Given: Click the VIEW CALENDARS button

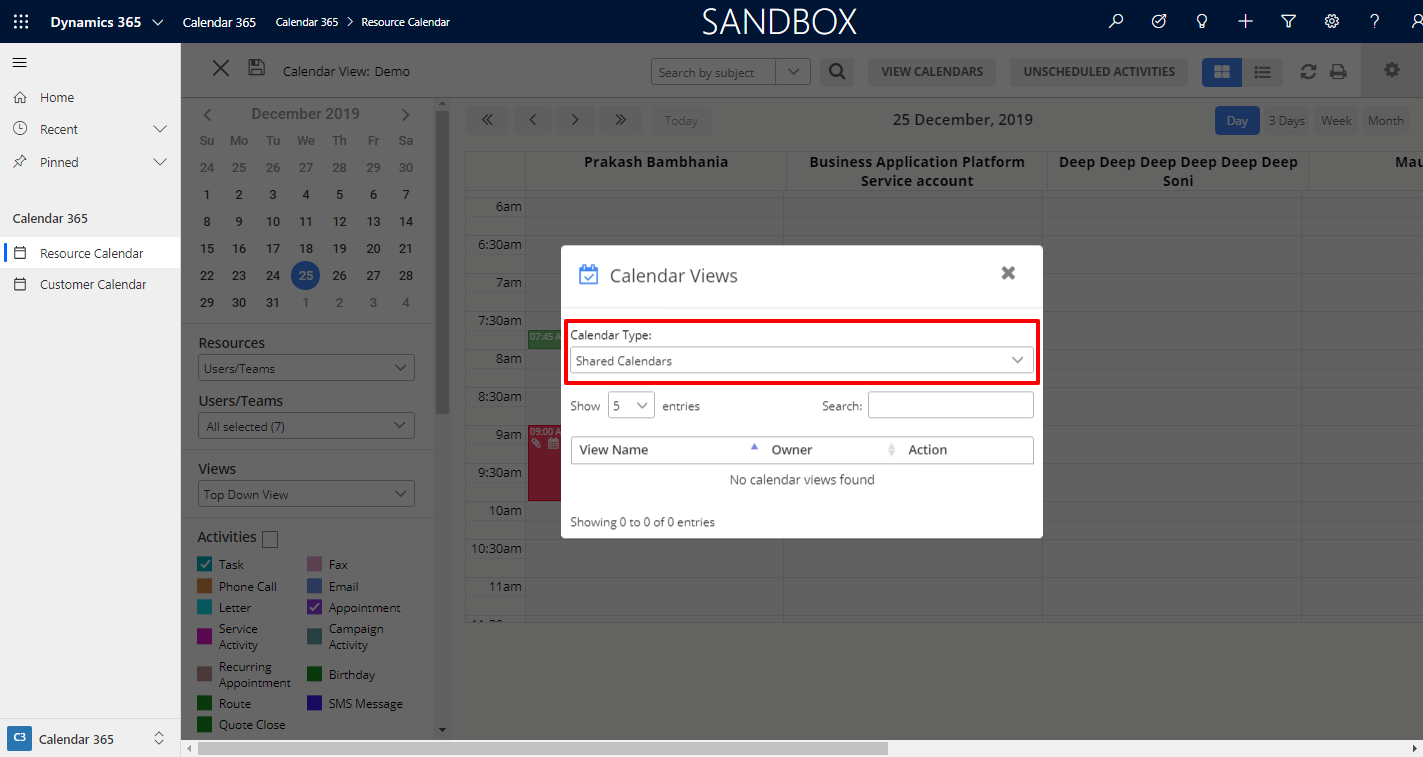Looking at the screenshot, I should (931, 72).
